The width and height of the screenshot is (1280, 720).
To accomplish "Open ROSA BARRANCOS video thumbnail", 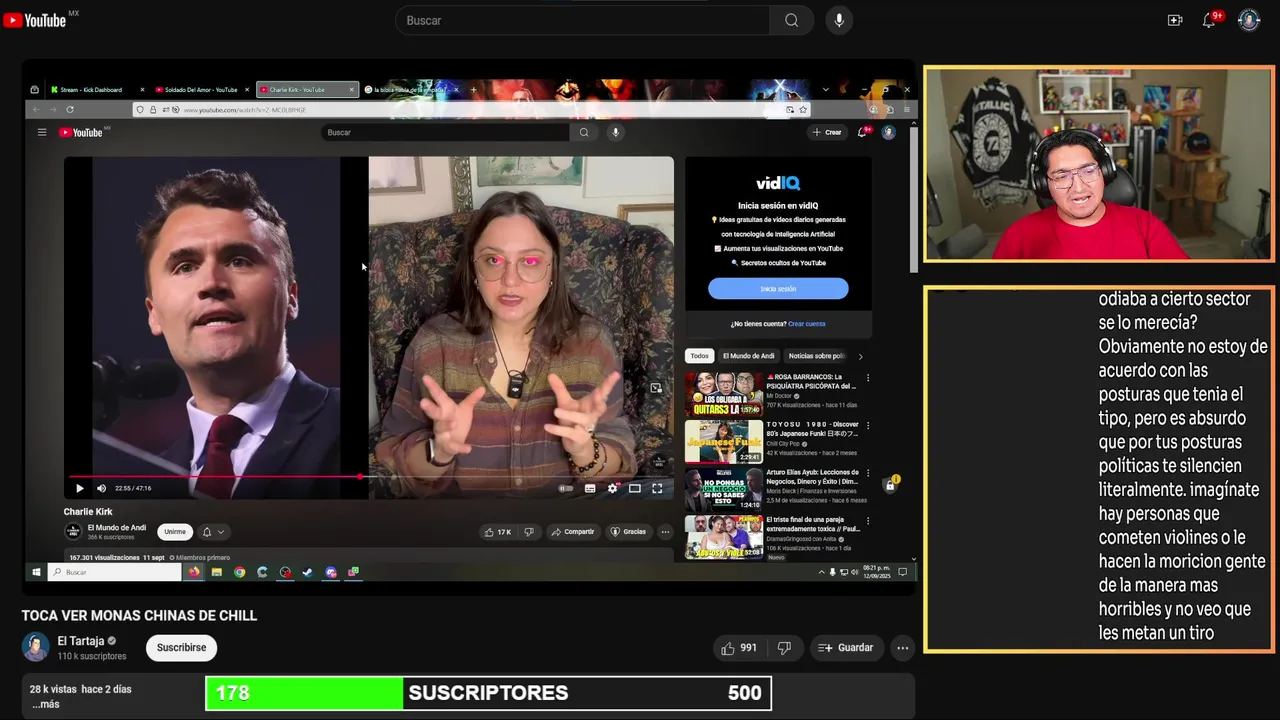I will [x=723, y=393].
